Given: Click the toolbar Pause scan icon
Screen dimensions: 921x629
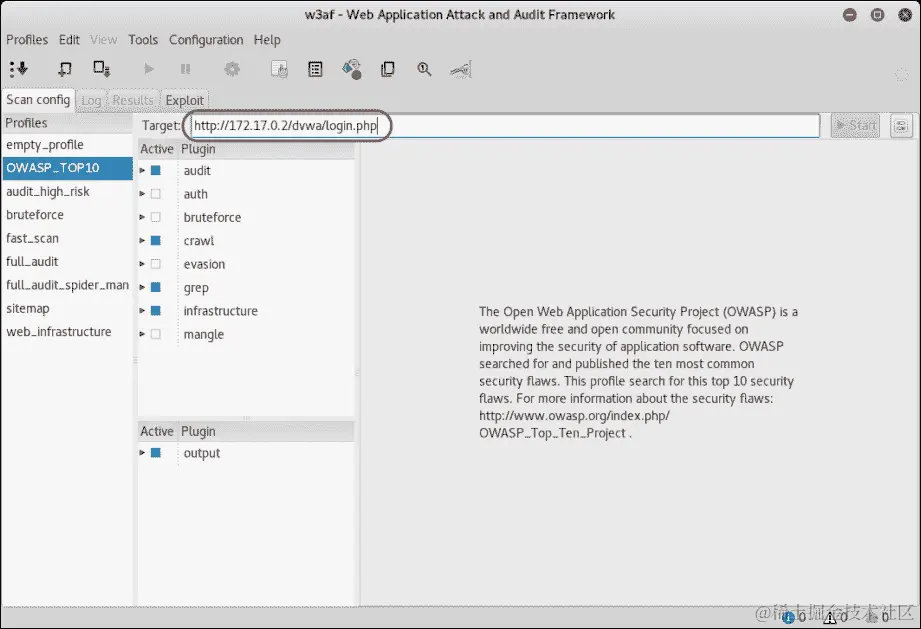Looking at the screenshot, I should [x=185, y=69].
